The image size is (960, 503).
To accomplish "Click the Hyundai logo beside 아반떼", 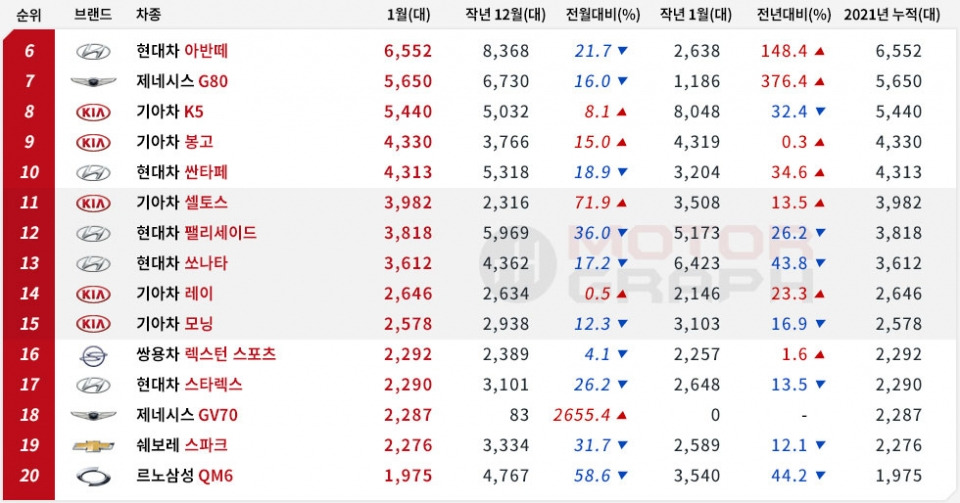I will [93, 51].
